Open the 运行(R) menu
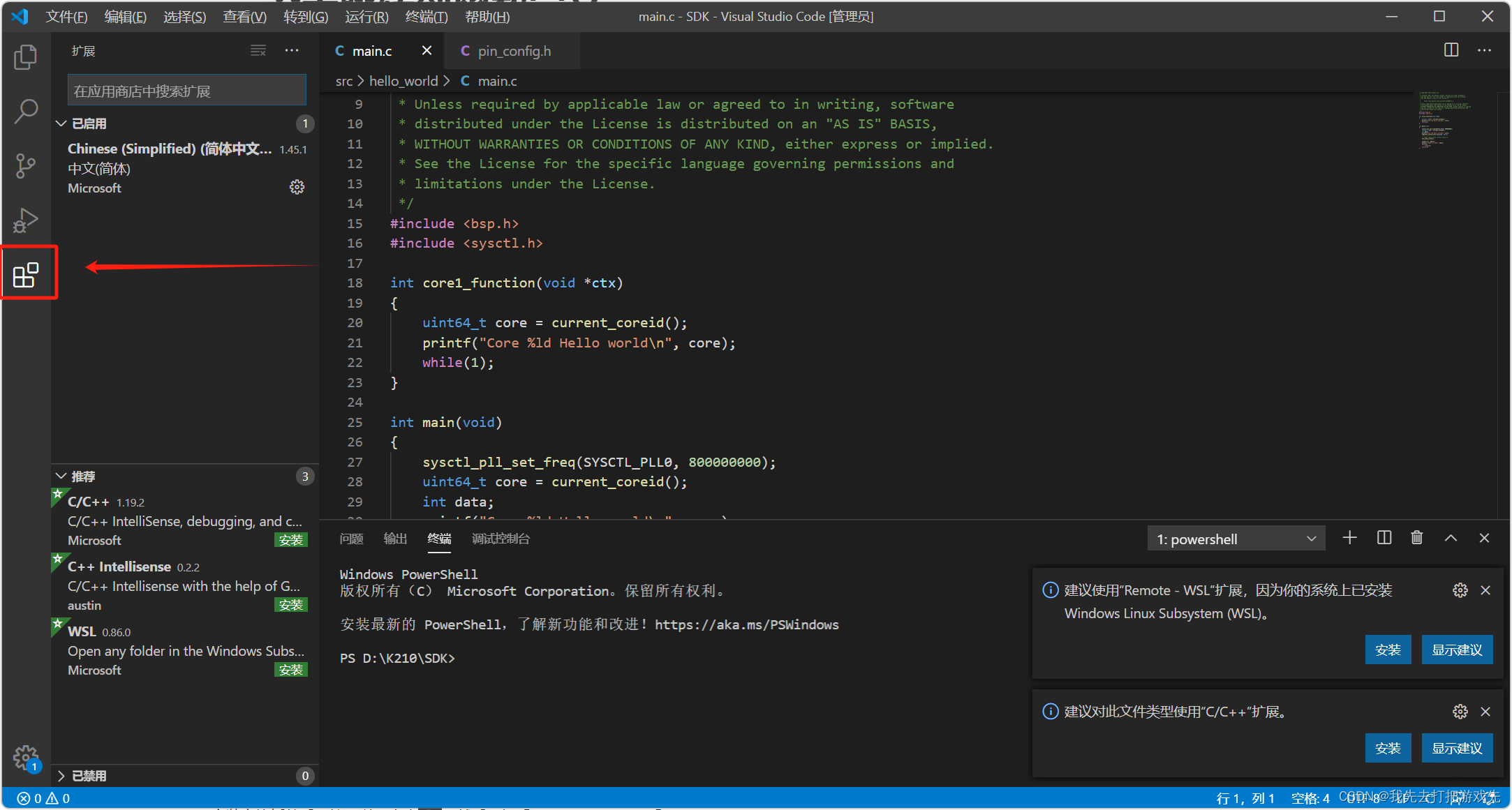This screenshot has height=810, width=1512. 366,17
